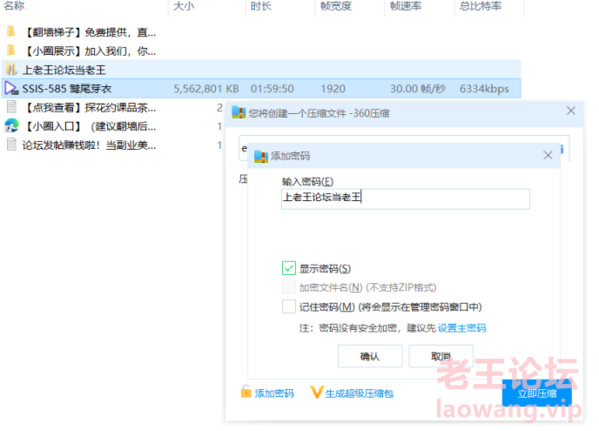Image resolution: width=599 pixels, height=431 pixels.
Task: Sort files by the 大小 column header
Action: pyautogui.click(x=184, y=6)
